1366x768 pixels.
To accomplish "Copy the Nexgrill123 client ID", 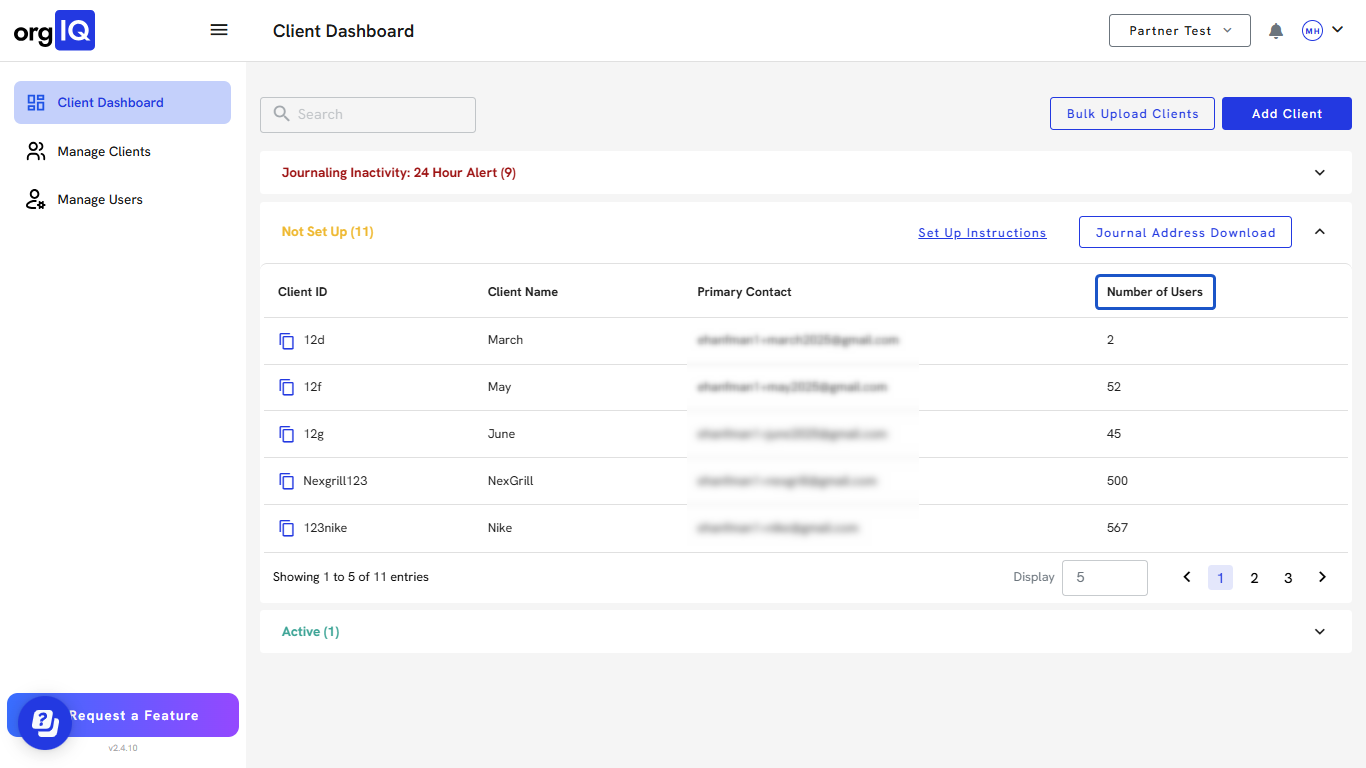I will point(287,481).
